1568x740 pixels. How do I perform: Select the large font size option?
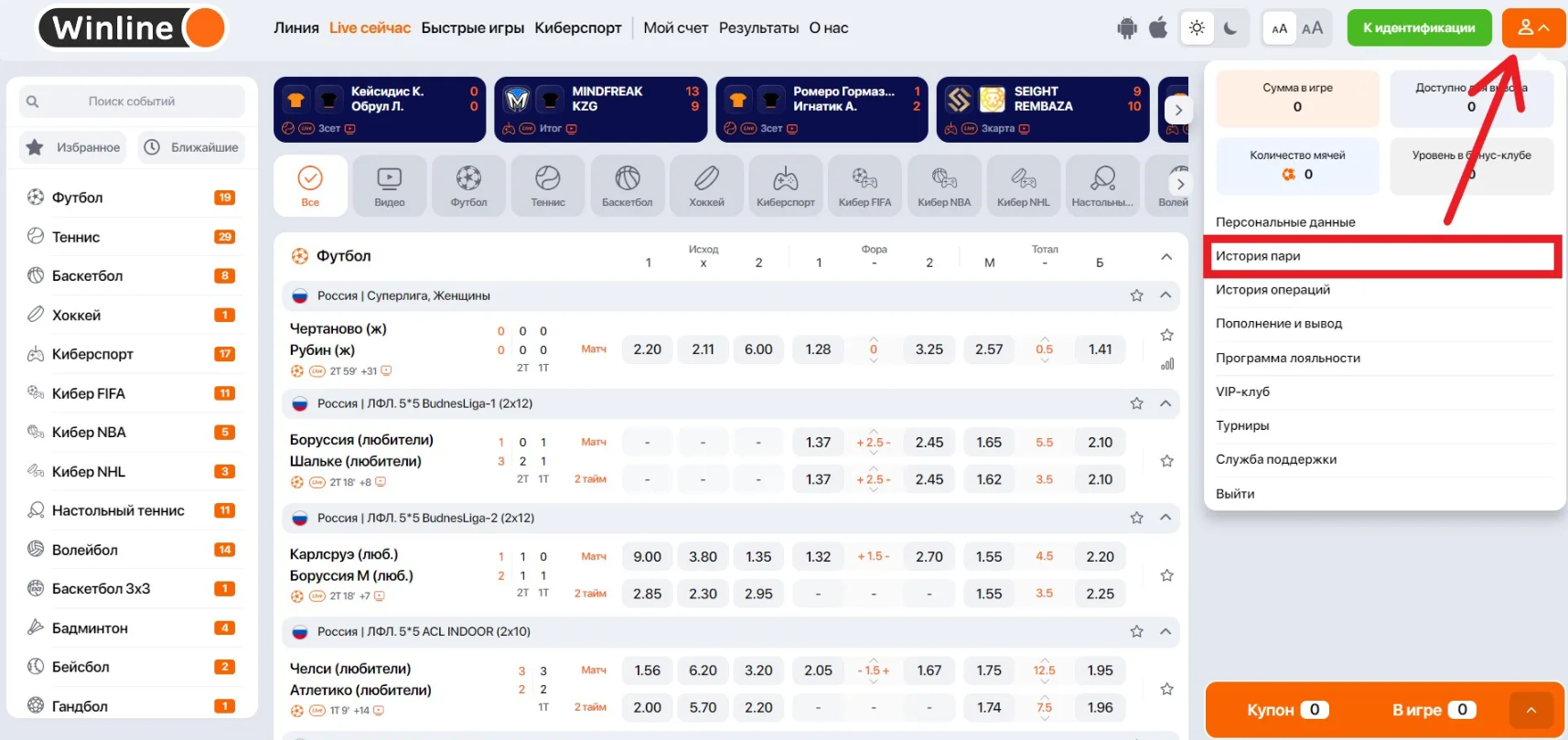pos(1313,28)
